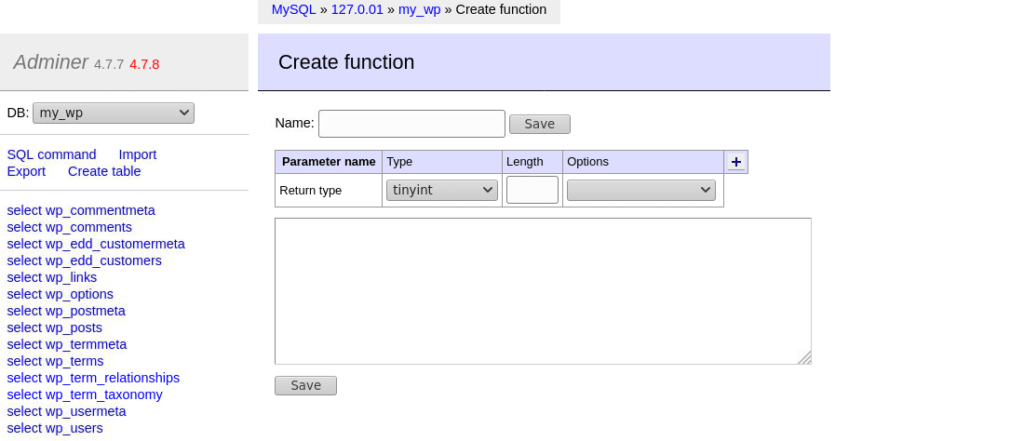The image size is (1024, 441).
Task: Open the SQL command link
Action: (x=52, y=154)
